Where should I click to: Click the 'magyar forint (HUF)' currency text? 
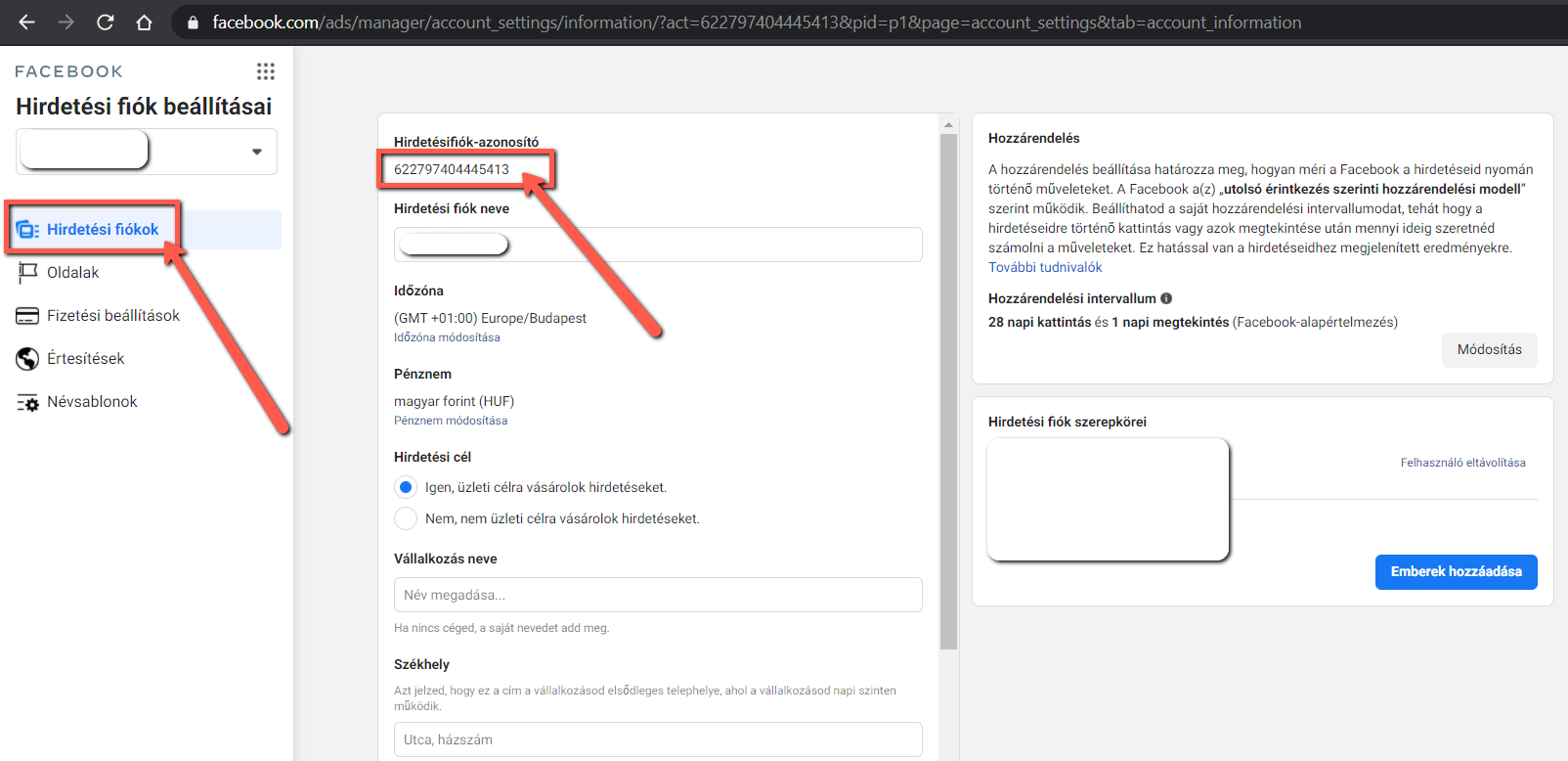(454, 401)
